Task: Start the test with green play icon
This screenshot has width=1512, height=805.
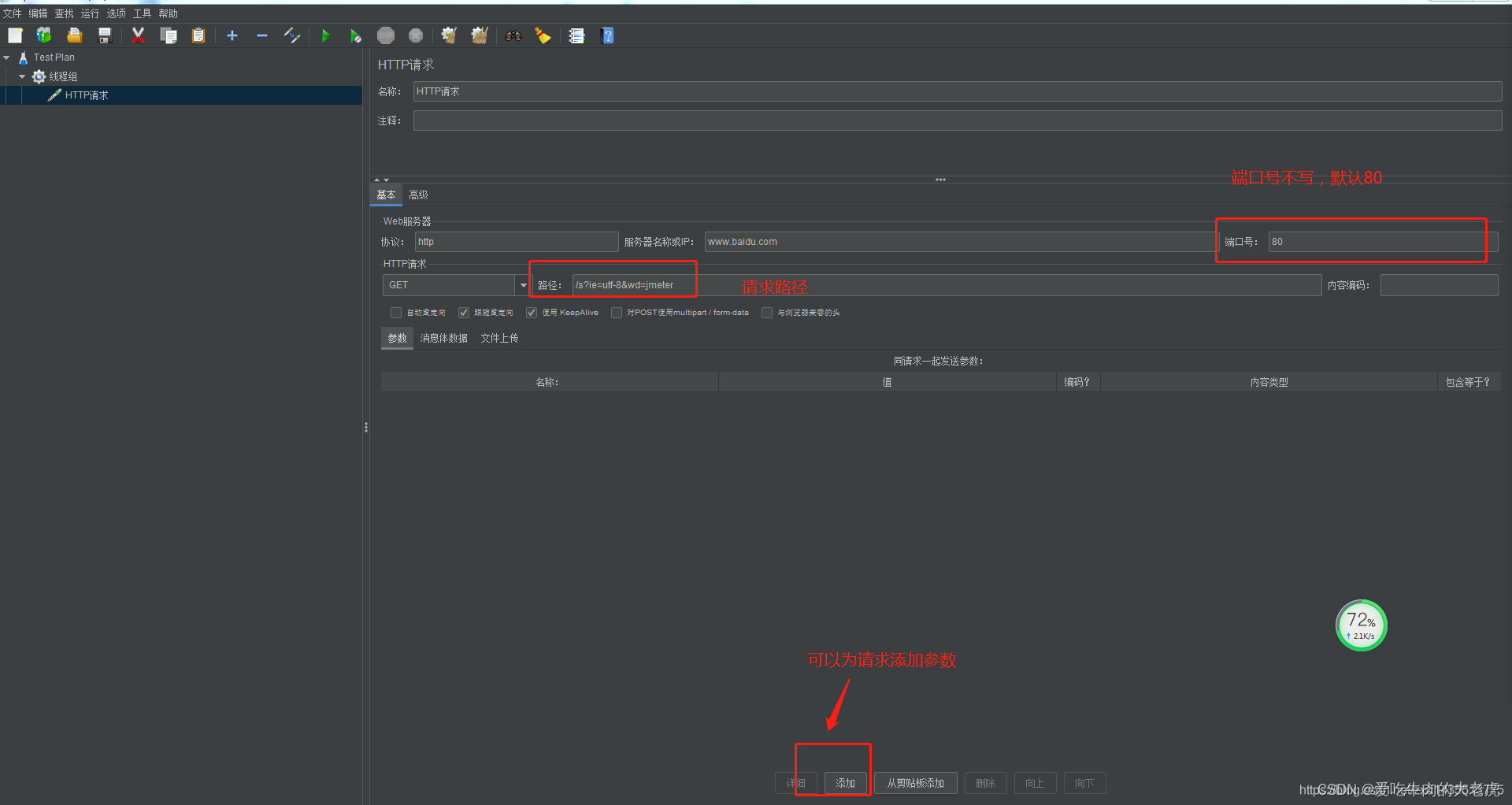Action: (x=325, y=35)
